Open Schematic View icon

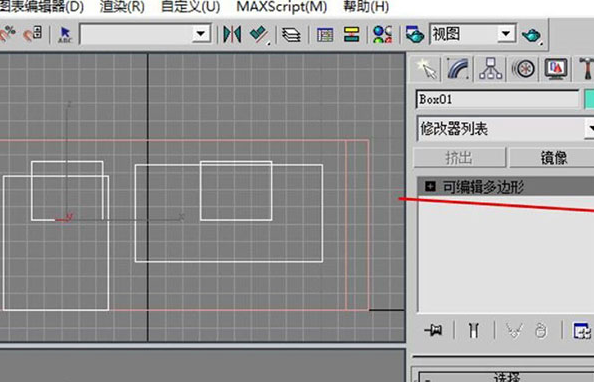[x=352, y=34]
